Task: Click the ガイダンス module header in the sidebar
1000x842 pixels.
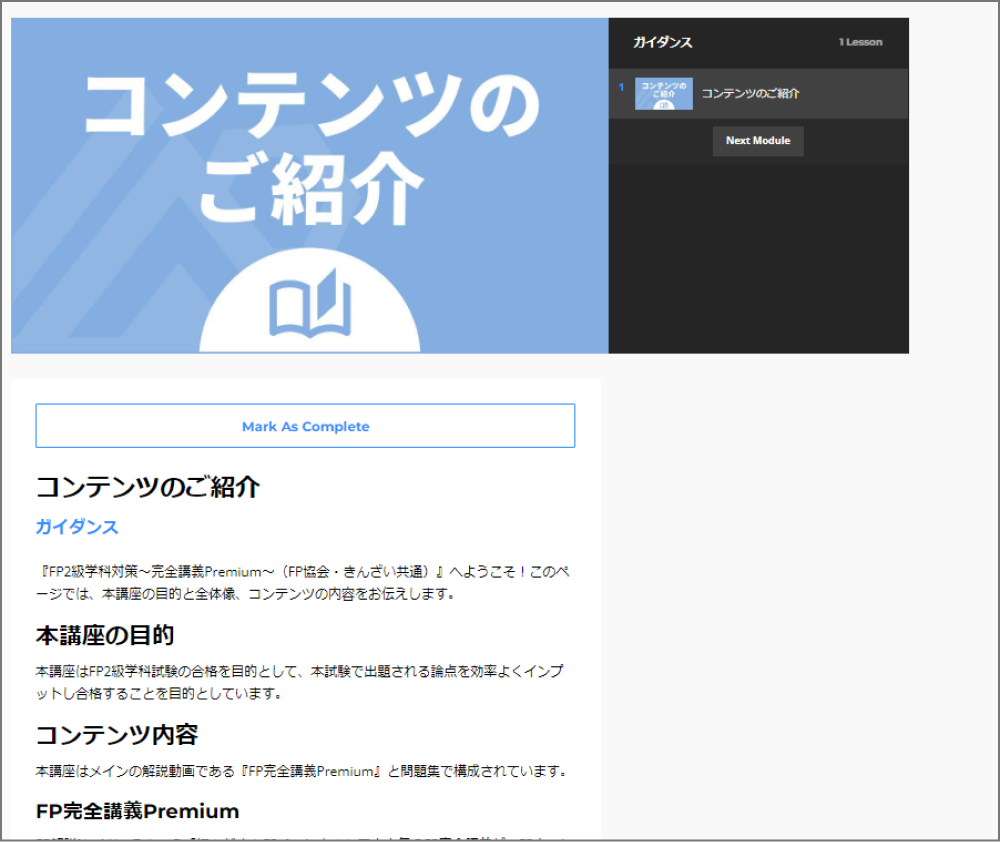Action: pos(662,42)
